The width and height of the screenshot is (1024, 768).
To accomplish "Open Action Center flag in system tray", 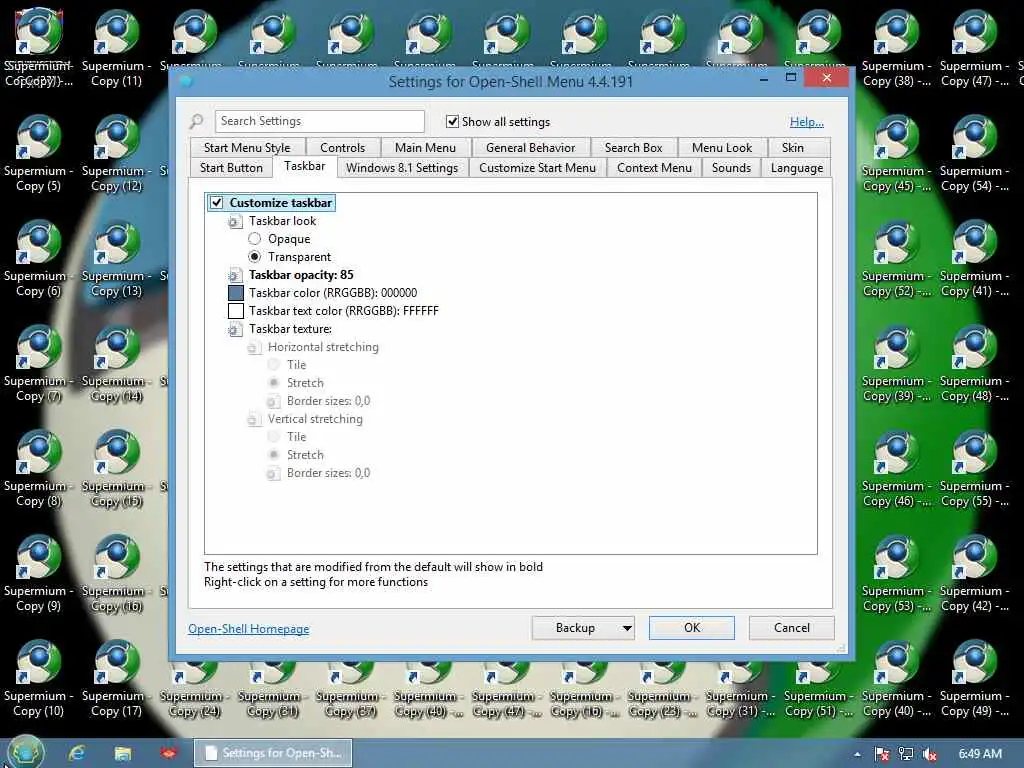I will pyautogui.click(x=882, y=754).
